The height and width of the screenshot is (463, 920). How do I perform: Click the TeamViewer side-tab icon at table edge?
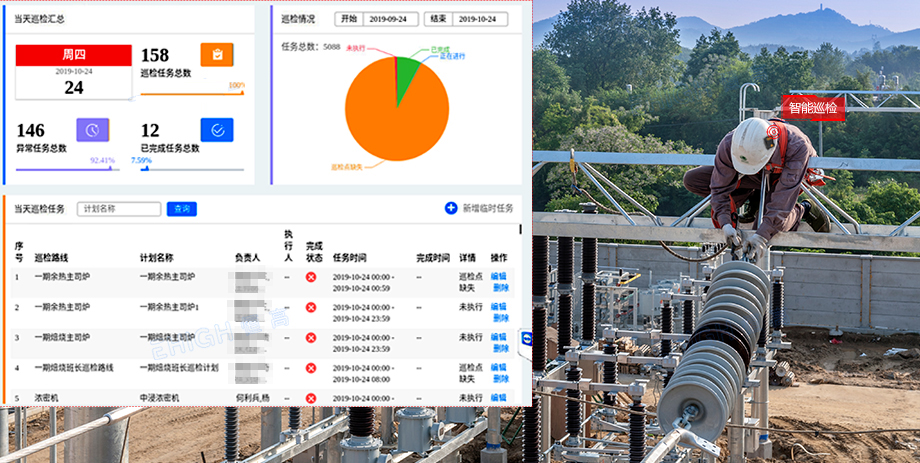point(527,338)
